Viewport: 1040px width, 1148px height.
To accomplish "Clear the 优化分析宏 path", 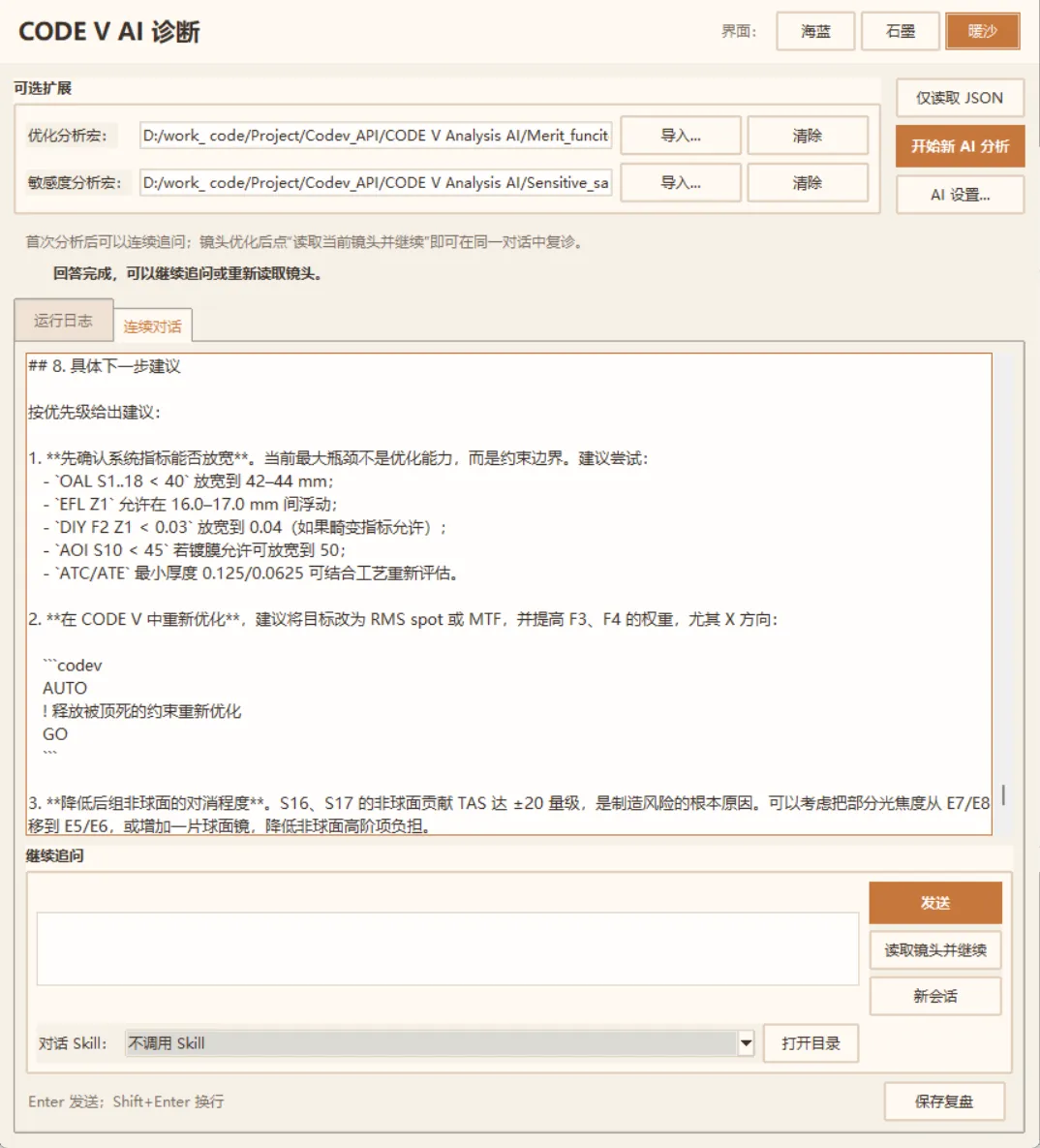I will click(x=808, y=136).
